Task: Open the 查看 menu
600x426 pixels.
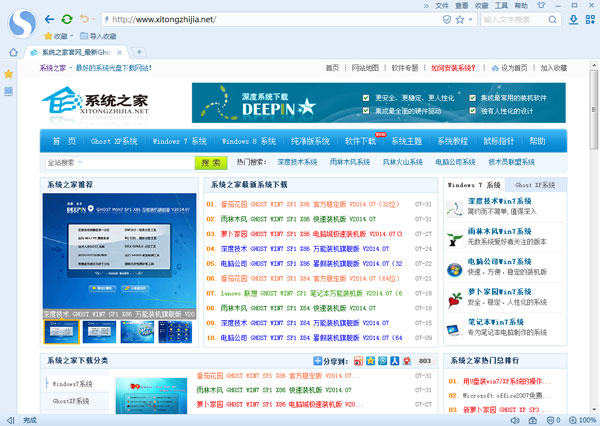Action: coord(461,5)
